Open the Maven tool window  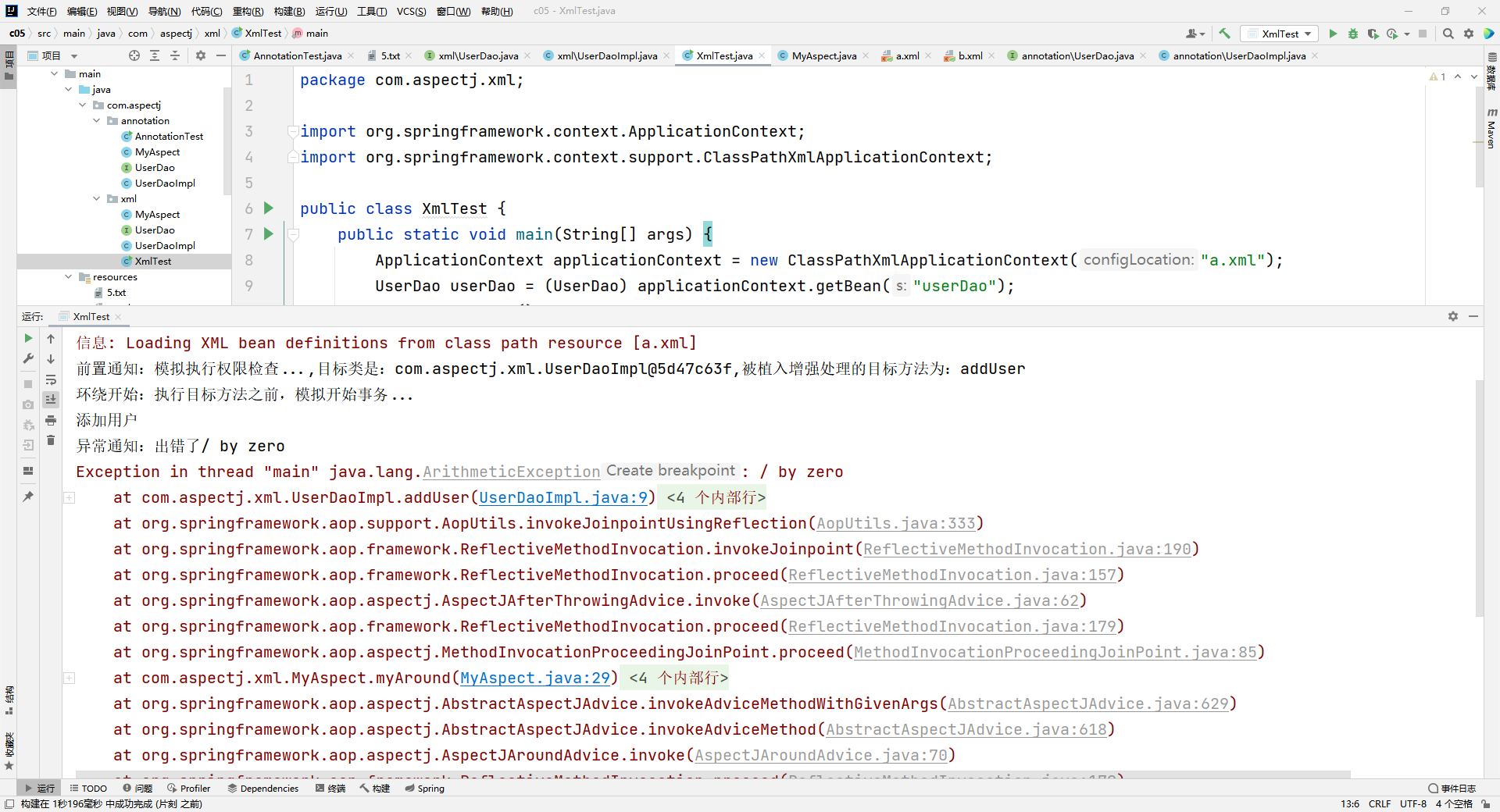[1491, 129]
